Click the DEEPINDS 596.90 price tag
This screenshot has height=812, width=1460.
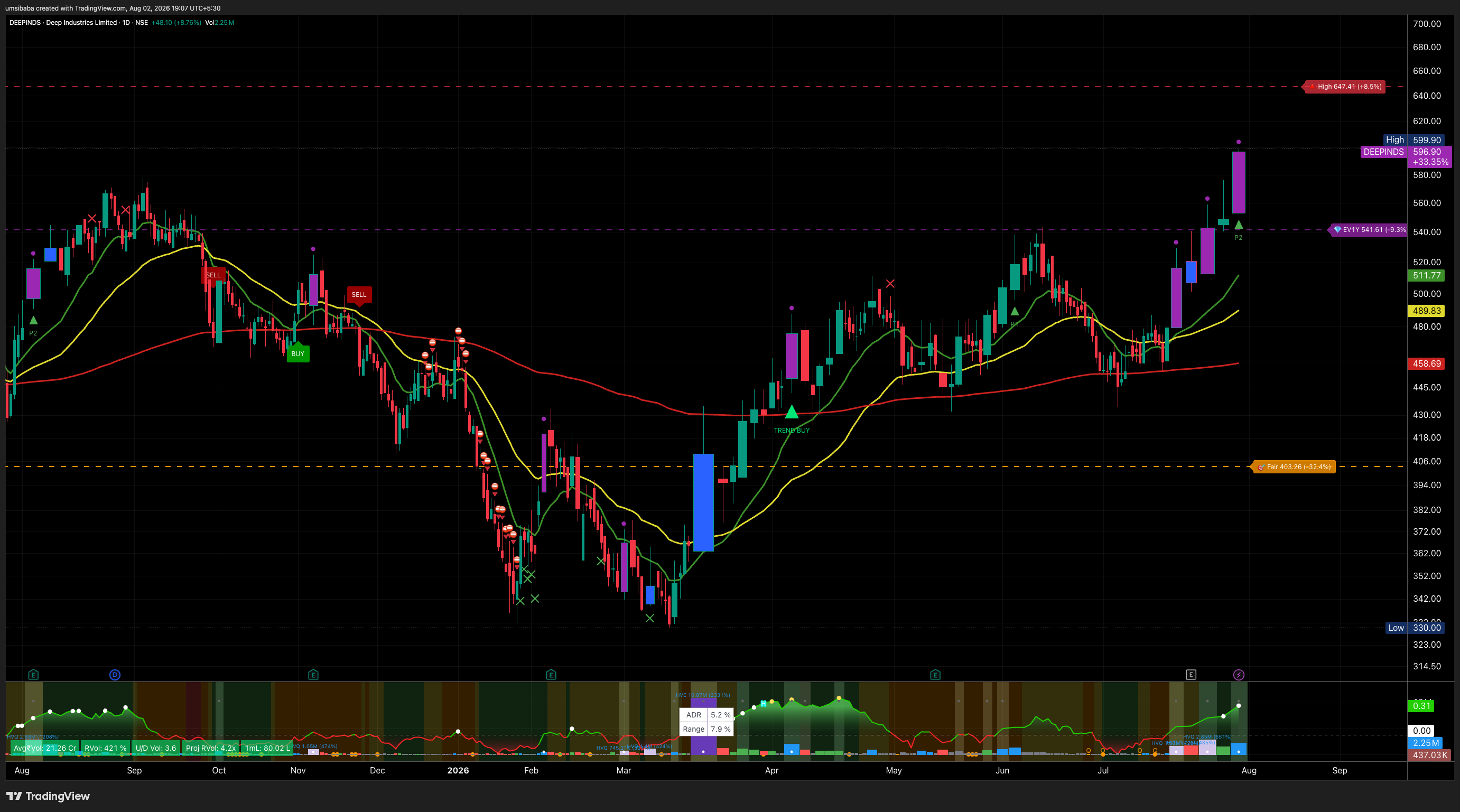point(1406,152)
